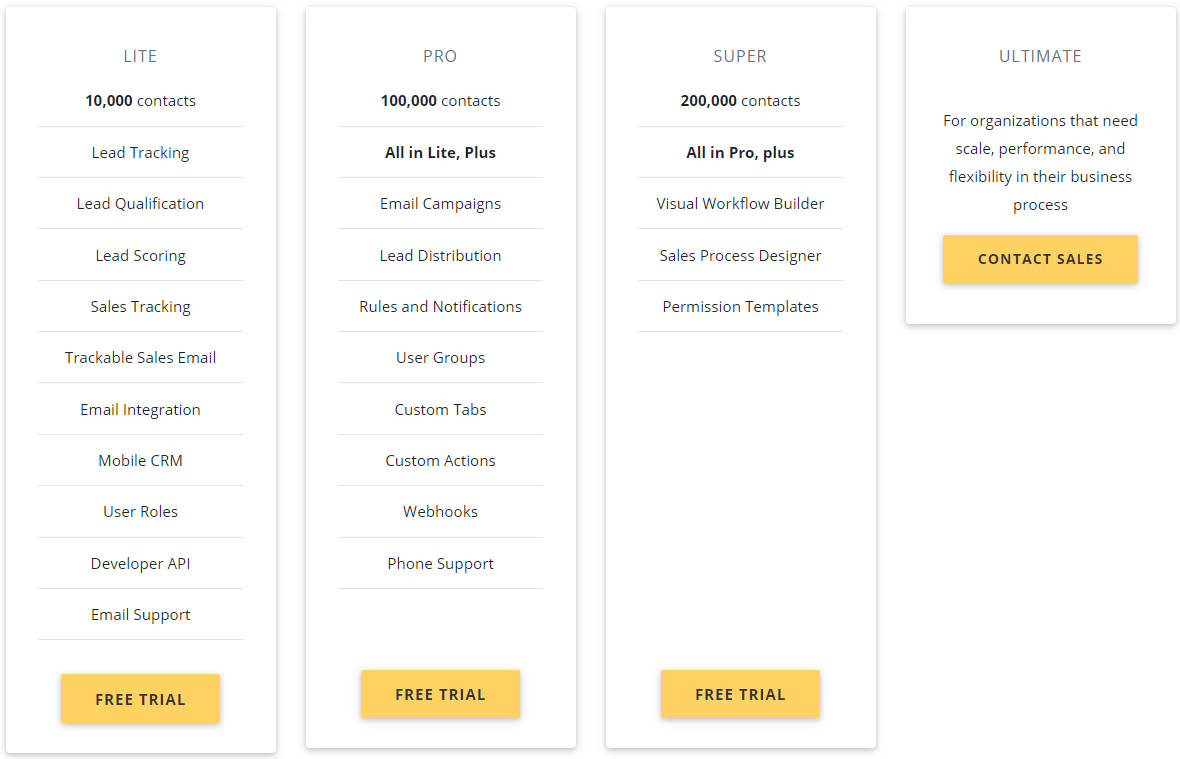The image size is (1180, 759).
Task: Click the FREE TRIAL button under SUPER plan
Action: click(740, 693)
